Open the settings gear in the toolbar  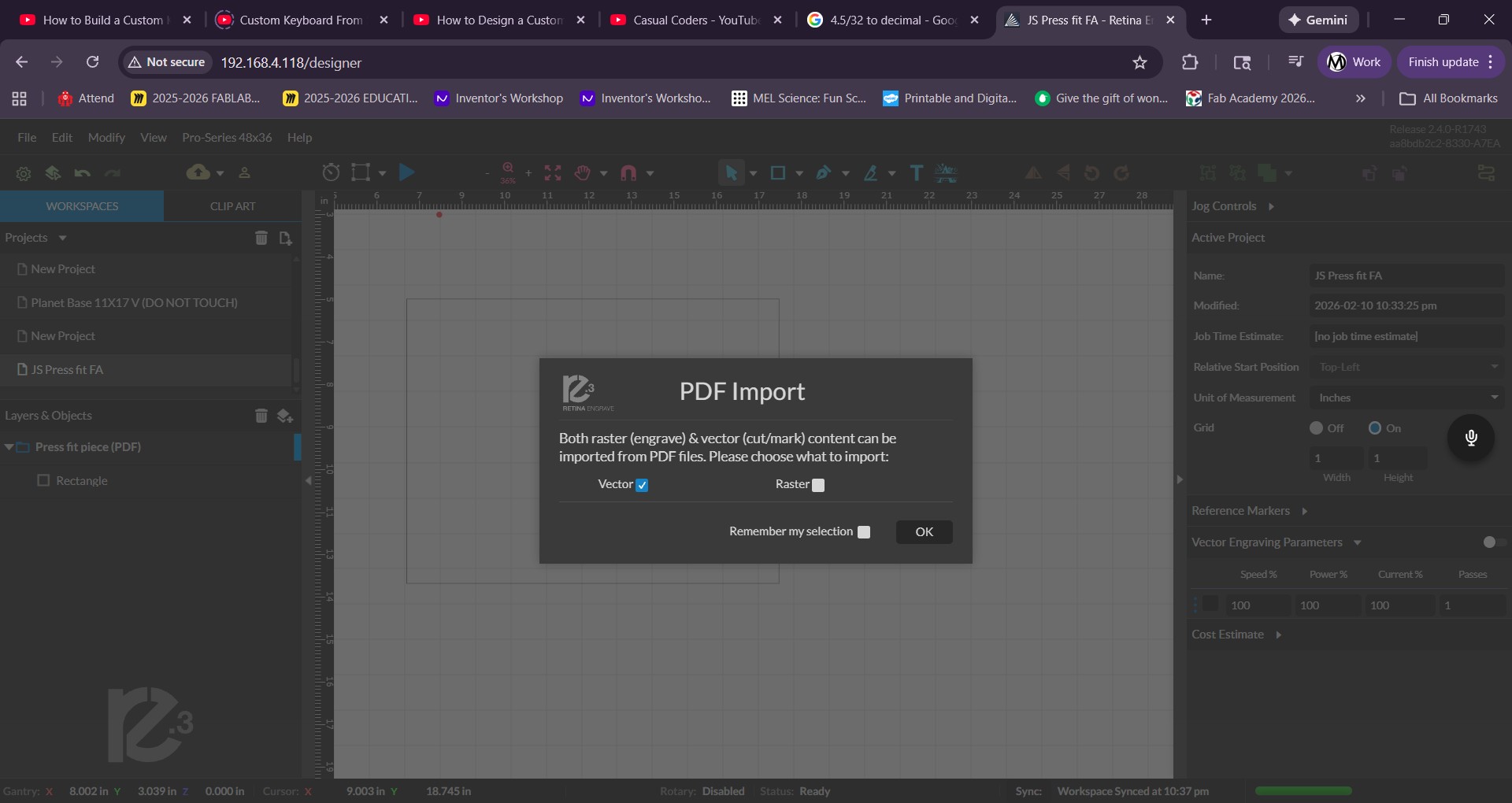pos(24,173)
